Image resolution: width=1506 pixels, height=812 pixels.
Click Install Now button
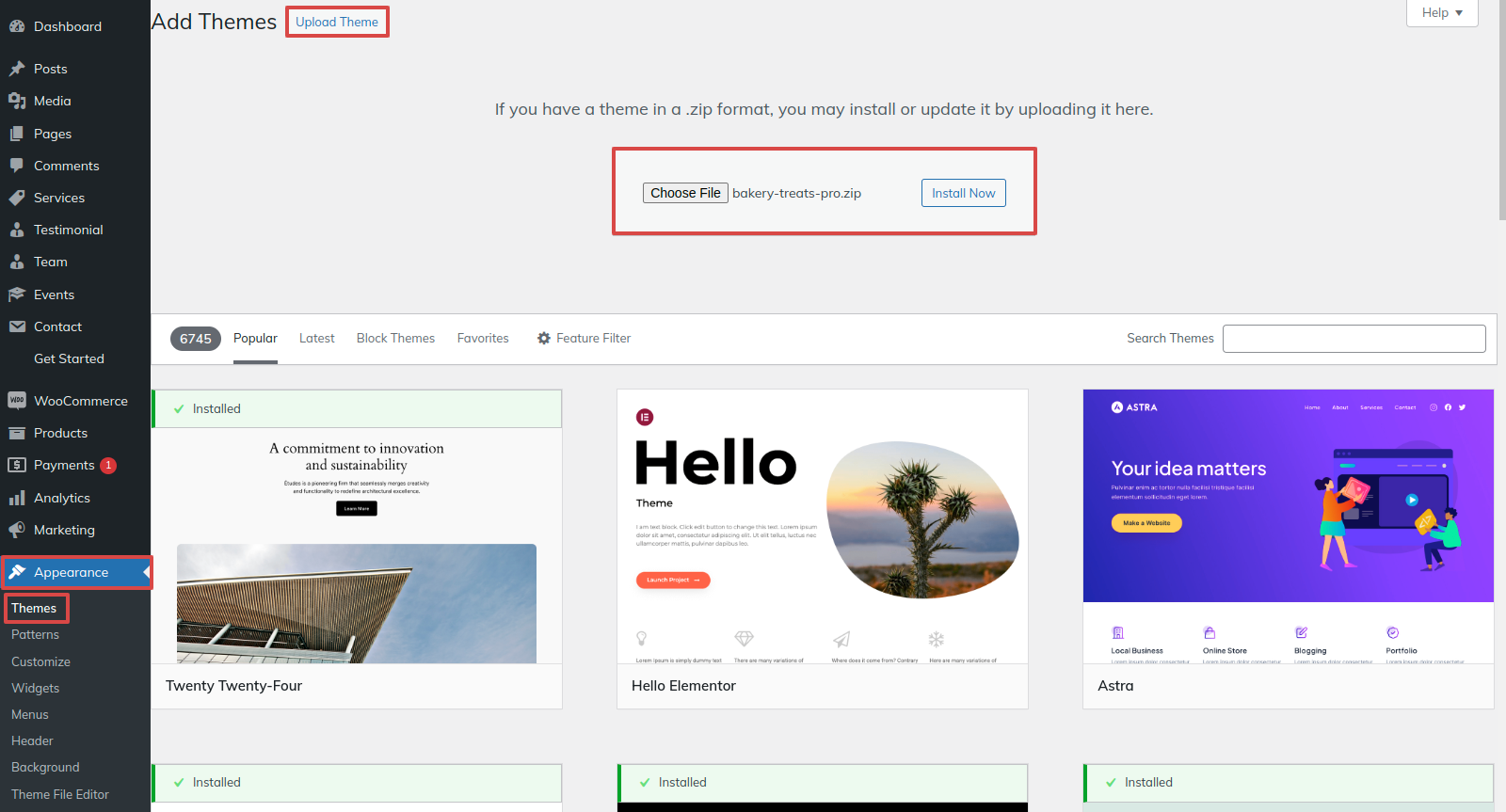point(964,193)
